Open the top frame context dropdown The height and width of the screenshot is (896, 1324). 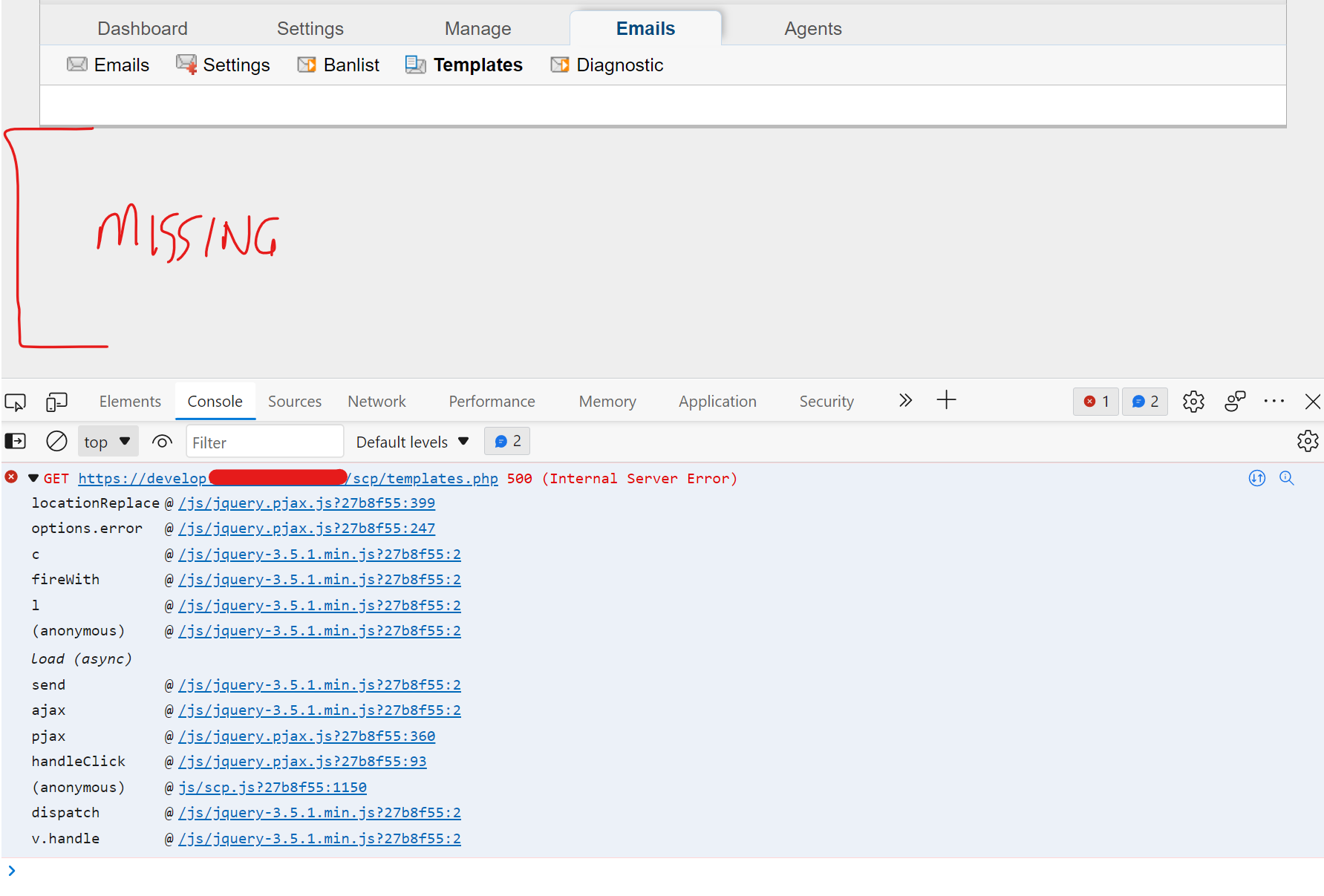tap(108, 440)
